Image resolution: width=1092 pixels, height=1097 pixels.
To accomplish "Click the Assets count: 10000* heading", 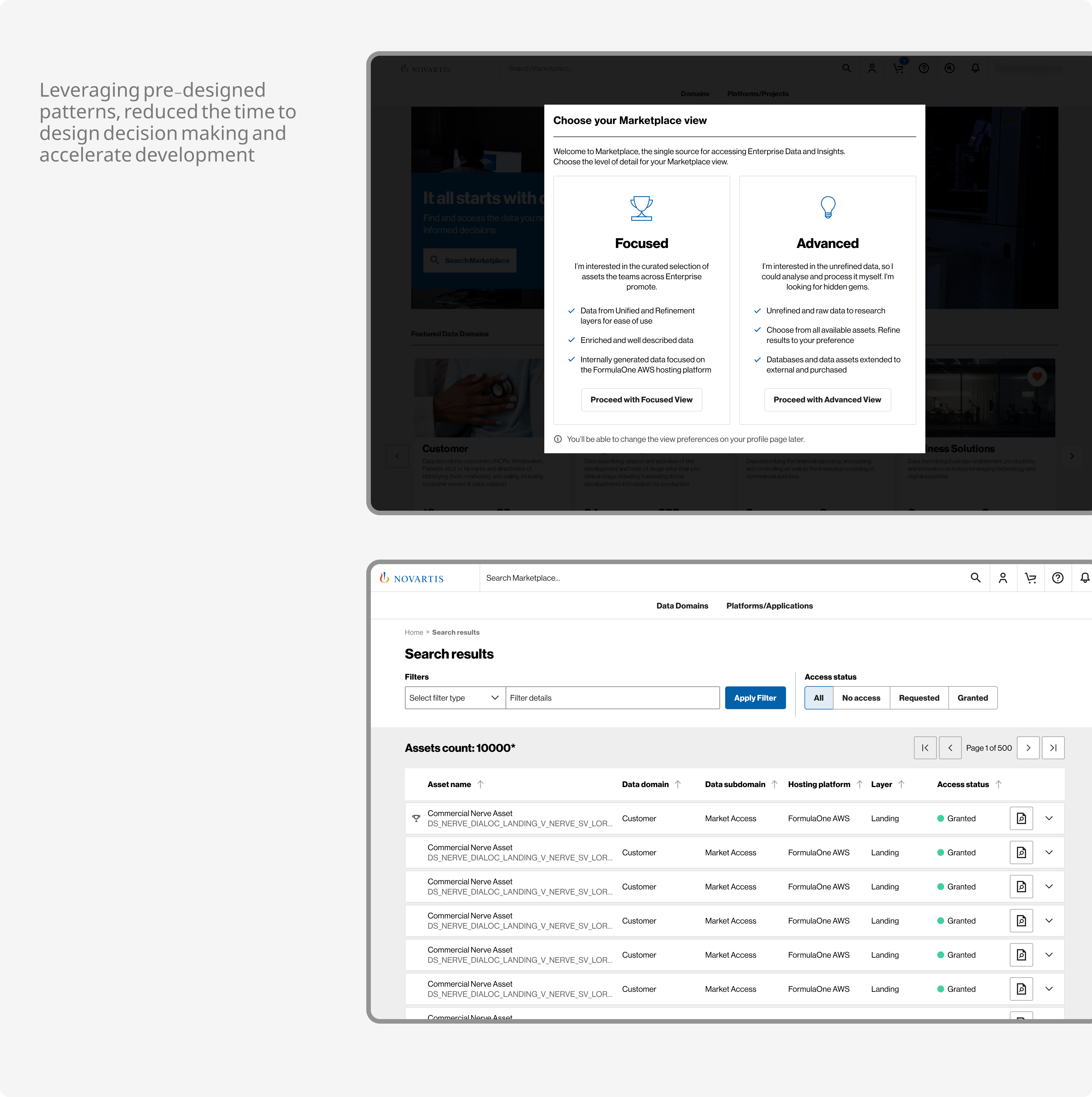I will pos(459,748).
